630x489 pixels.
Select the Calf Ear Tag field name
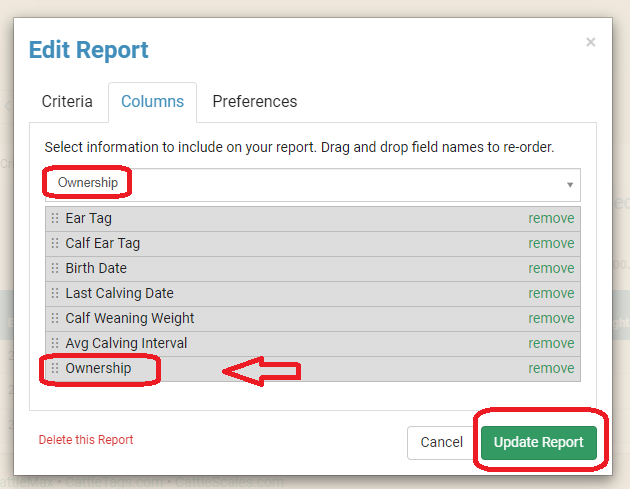pyautogui.click(x=103, y=243)
